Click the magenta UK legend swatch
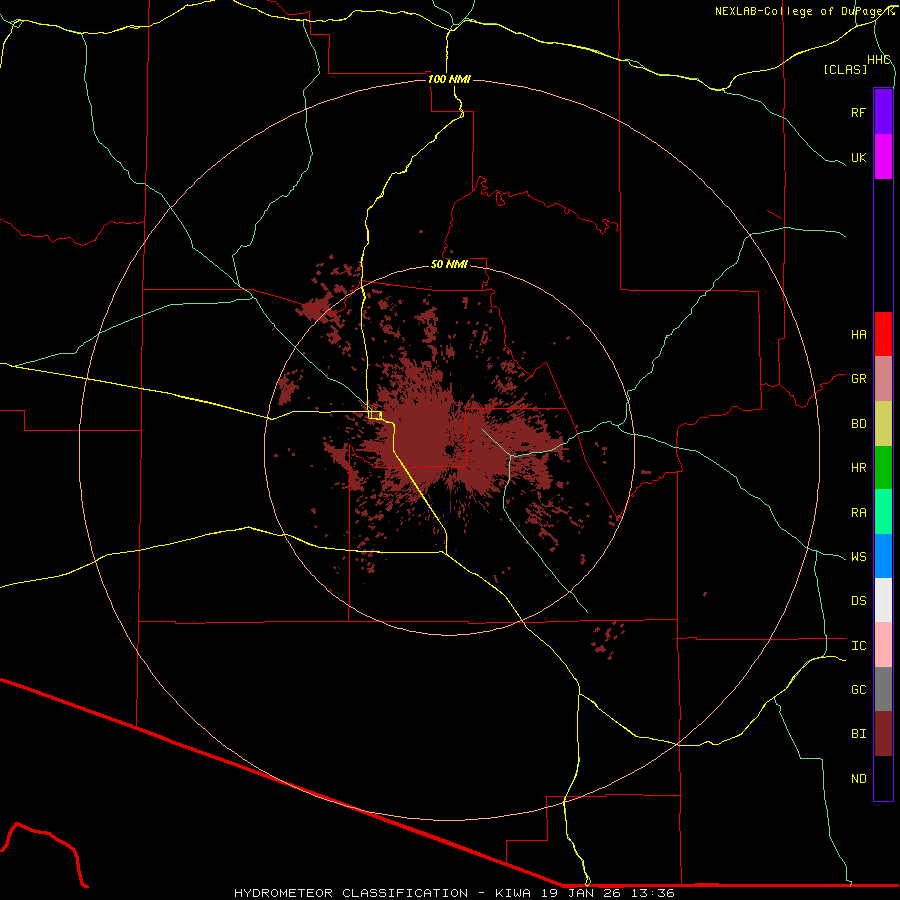The image size is (900, 900). pyautogui.click(x=883, y=157)
